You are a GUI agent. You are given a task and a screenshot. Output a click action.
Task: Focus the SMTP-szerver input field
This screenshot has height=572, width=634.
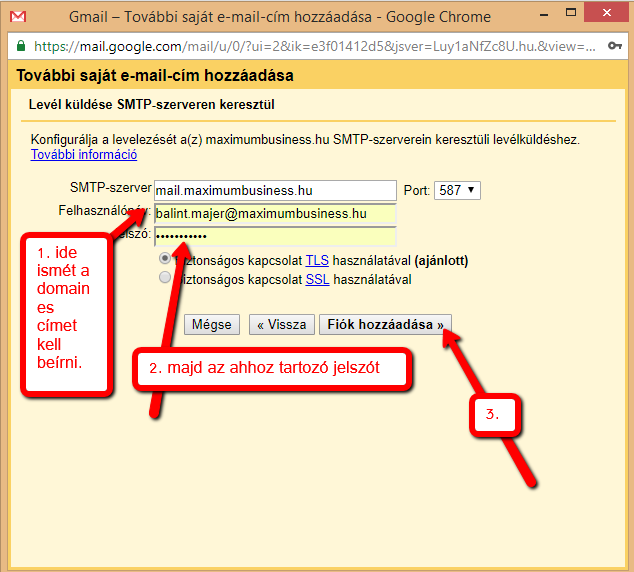pyautogui.click(x=275, y=190)
